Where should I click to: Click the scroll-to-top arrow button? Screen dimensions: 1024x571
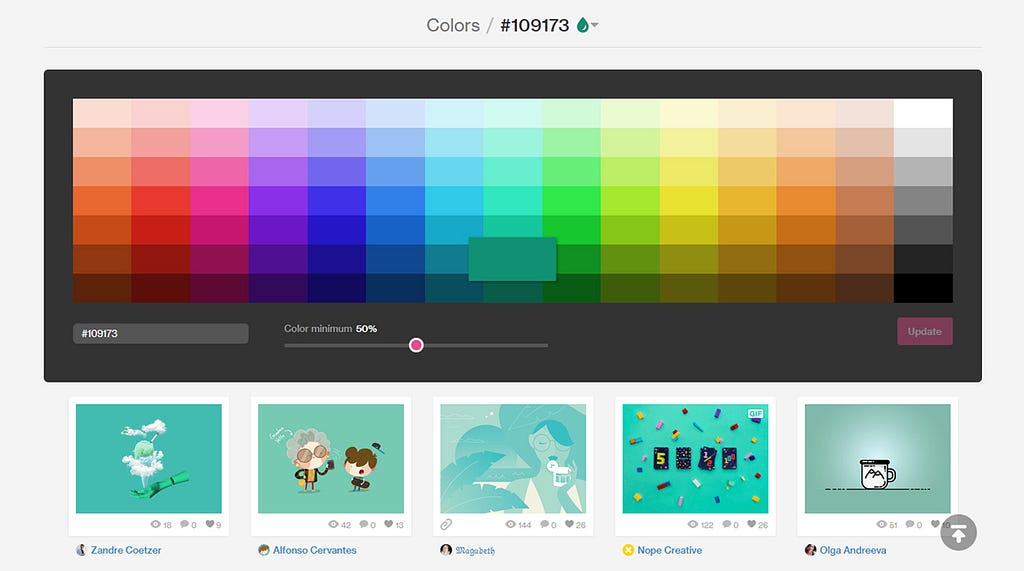pyautogui.click(x=958, y=532)
